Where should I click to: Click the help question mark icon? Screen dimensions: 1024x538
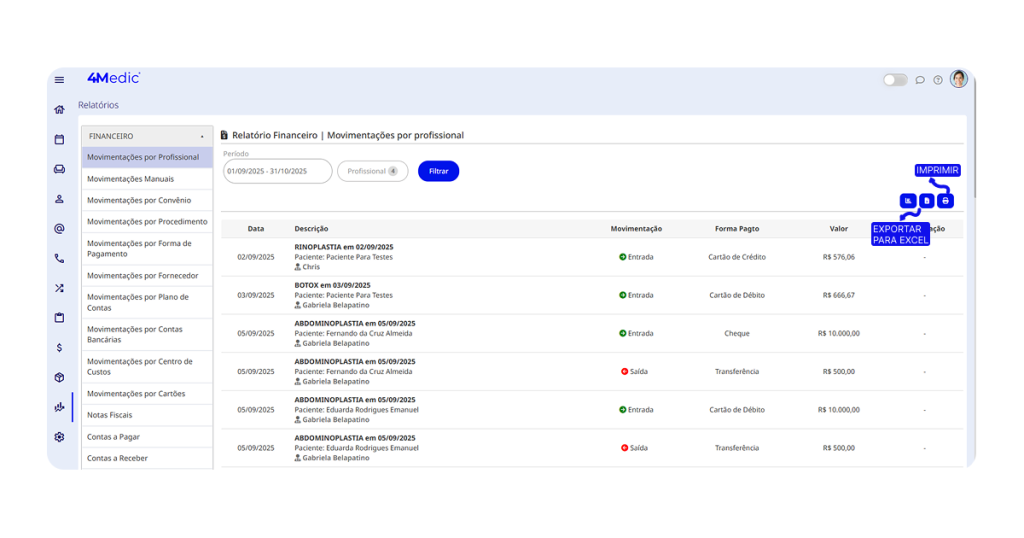point(938,80)
